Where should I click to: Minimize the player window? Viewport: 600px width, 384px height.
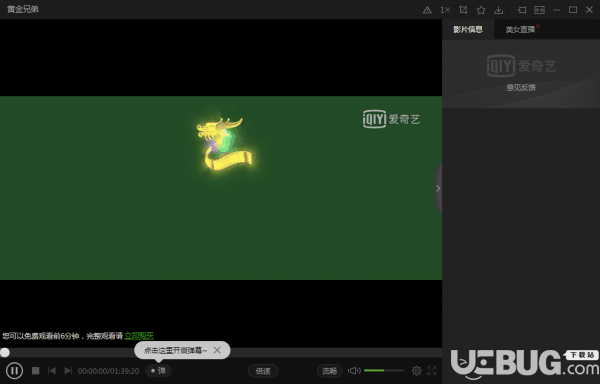pos(556,10)
